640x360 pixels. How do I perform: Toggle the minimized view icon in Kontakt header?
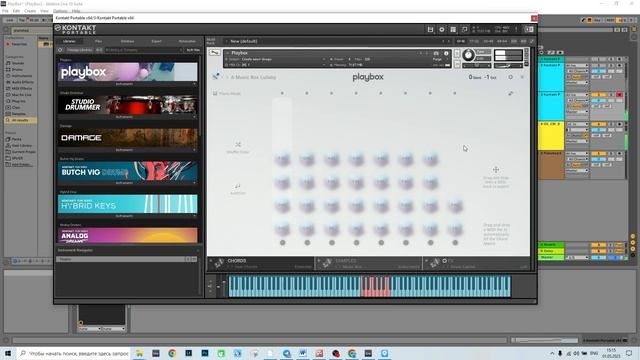point(464,29)
